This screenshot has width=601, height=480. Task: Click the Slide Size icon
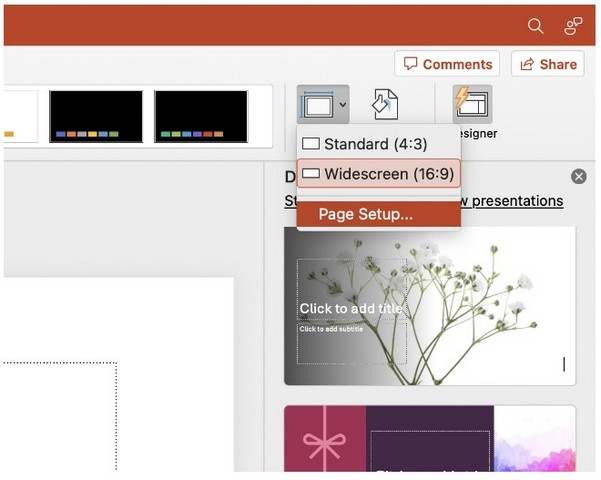pos(316,103)
